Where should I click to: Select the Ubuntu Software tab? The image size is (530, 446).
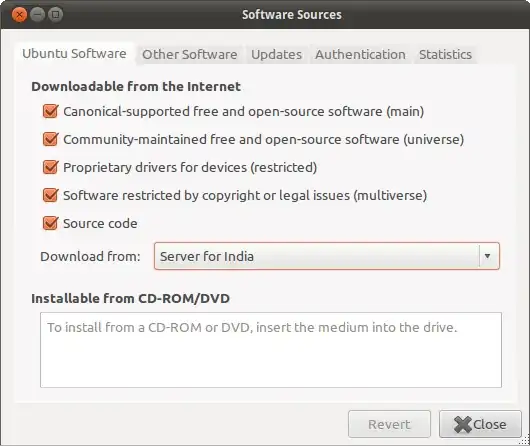(x=74, y=53)
